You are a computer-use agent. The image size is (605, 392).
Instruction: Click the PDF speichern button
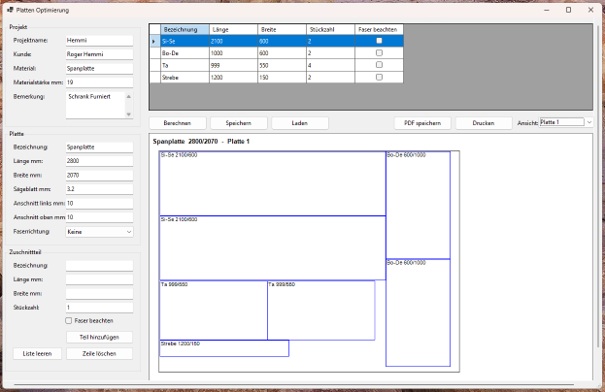(422, 123)
